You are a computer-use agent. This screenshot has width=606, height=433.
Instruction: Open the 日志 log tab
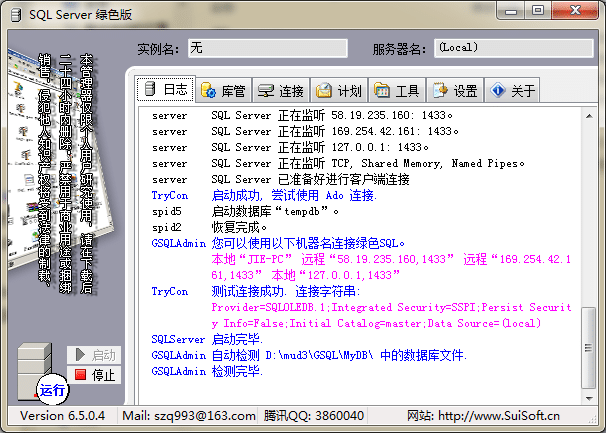tap(165, 89)
